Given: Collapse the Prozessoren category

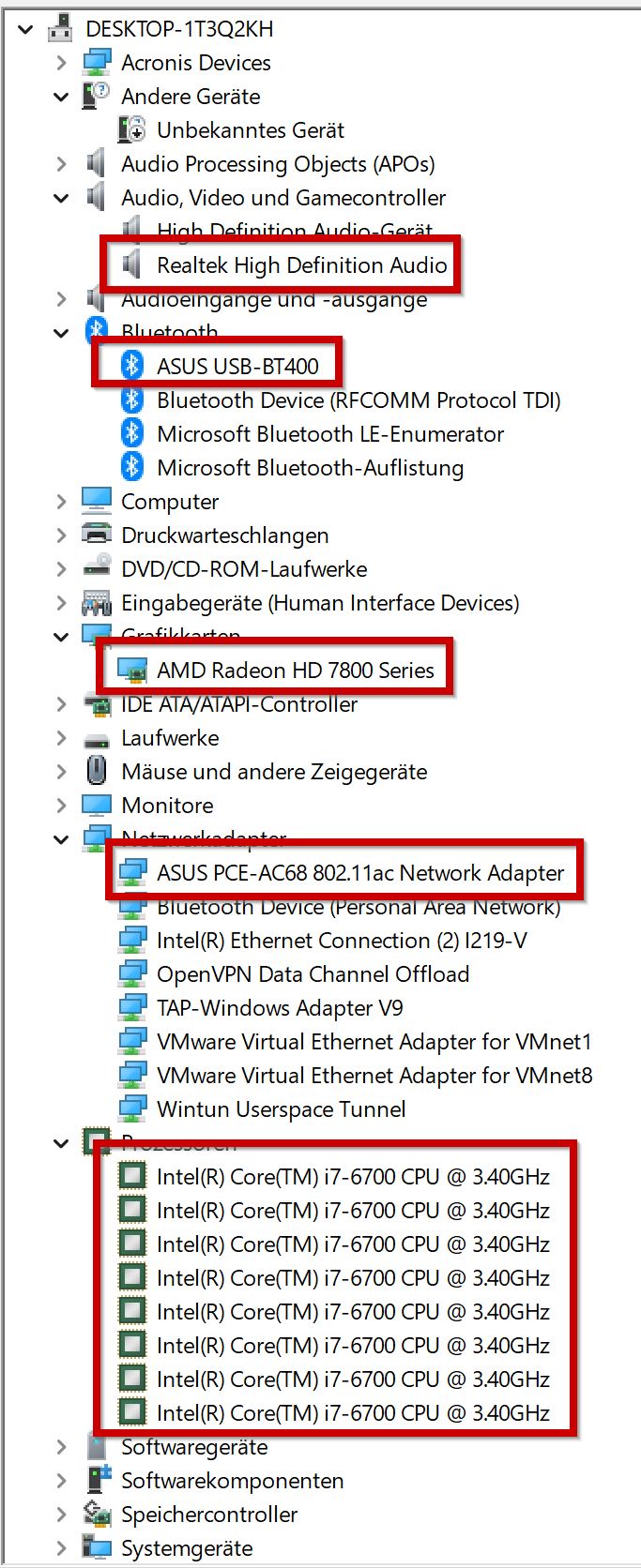Looking at the screenshot, I should [x=62, y=1143].
